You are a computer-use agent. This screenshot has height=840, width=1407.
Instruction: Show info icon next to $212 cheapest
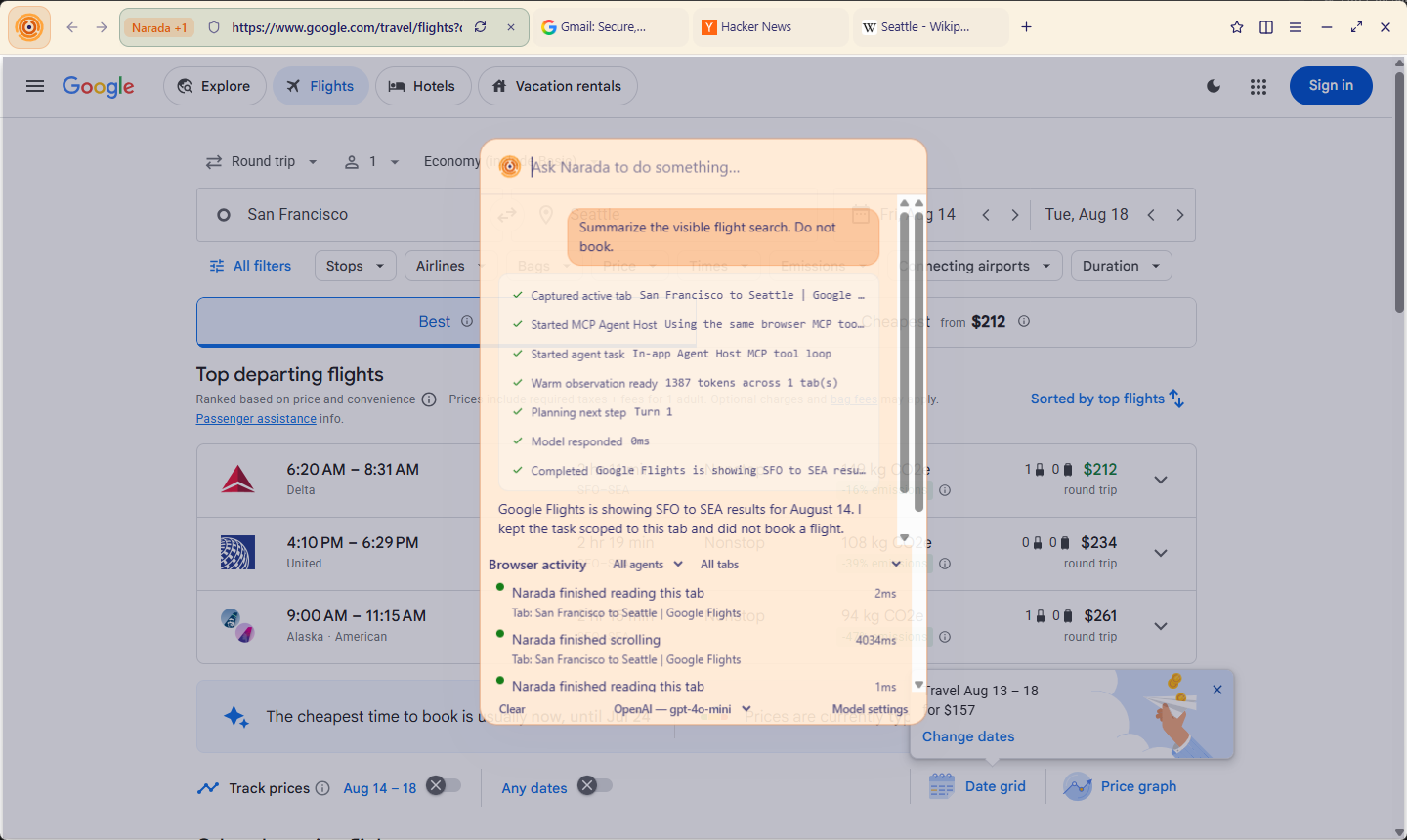coord(1024,321)
